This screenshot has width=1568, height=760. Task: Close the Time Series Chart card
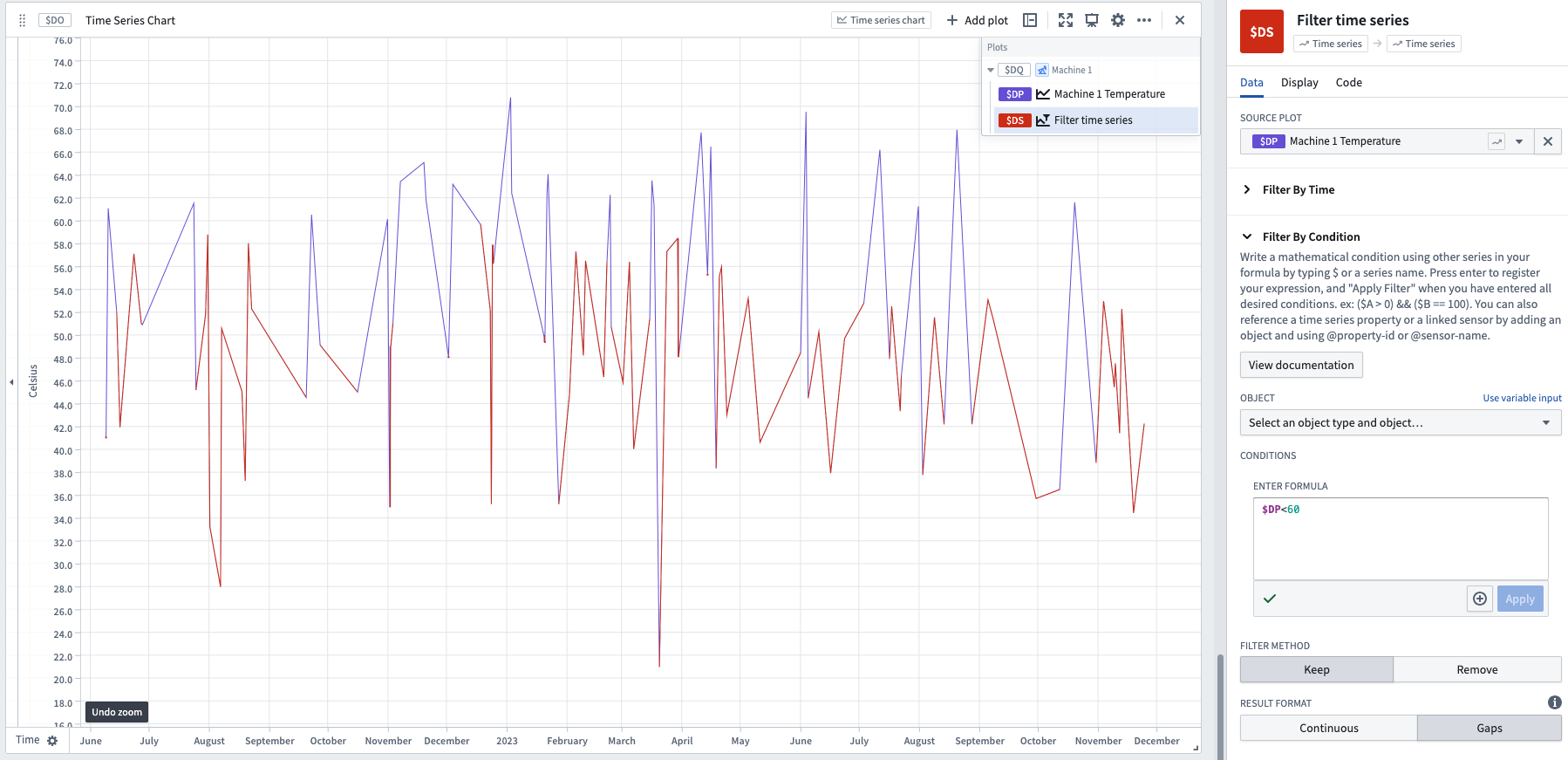point(1180,20)
